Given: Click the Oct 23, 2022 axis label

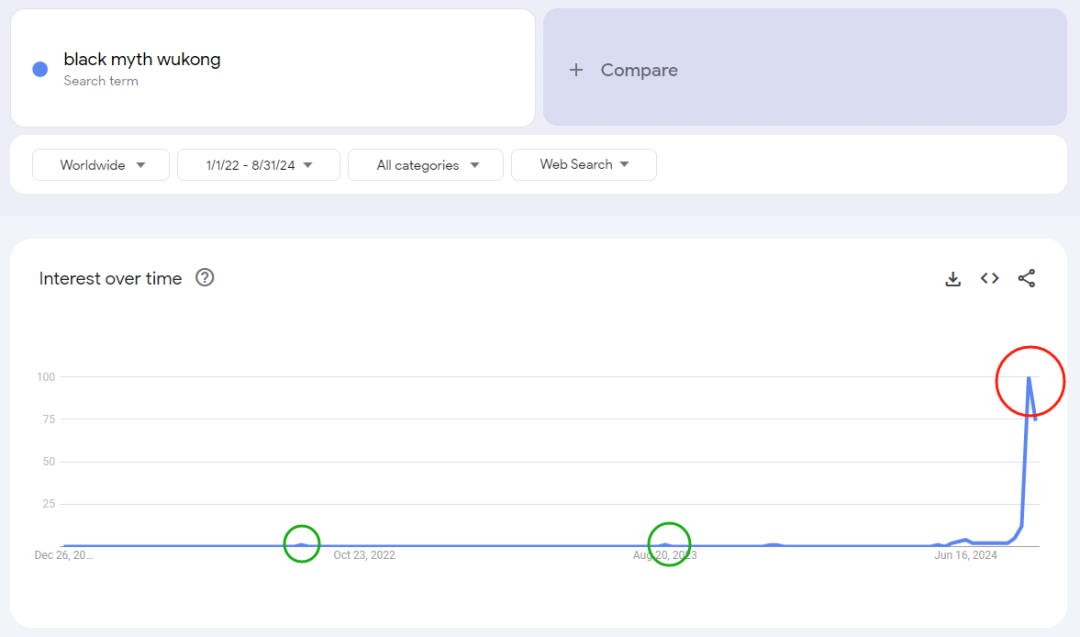Looking at the screenshot, I should tap(364, 555).
